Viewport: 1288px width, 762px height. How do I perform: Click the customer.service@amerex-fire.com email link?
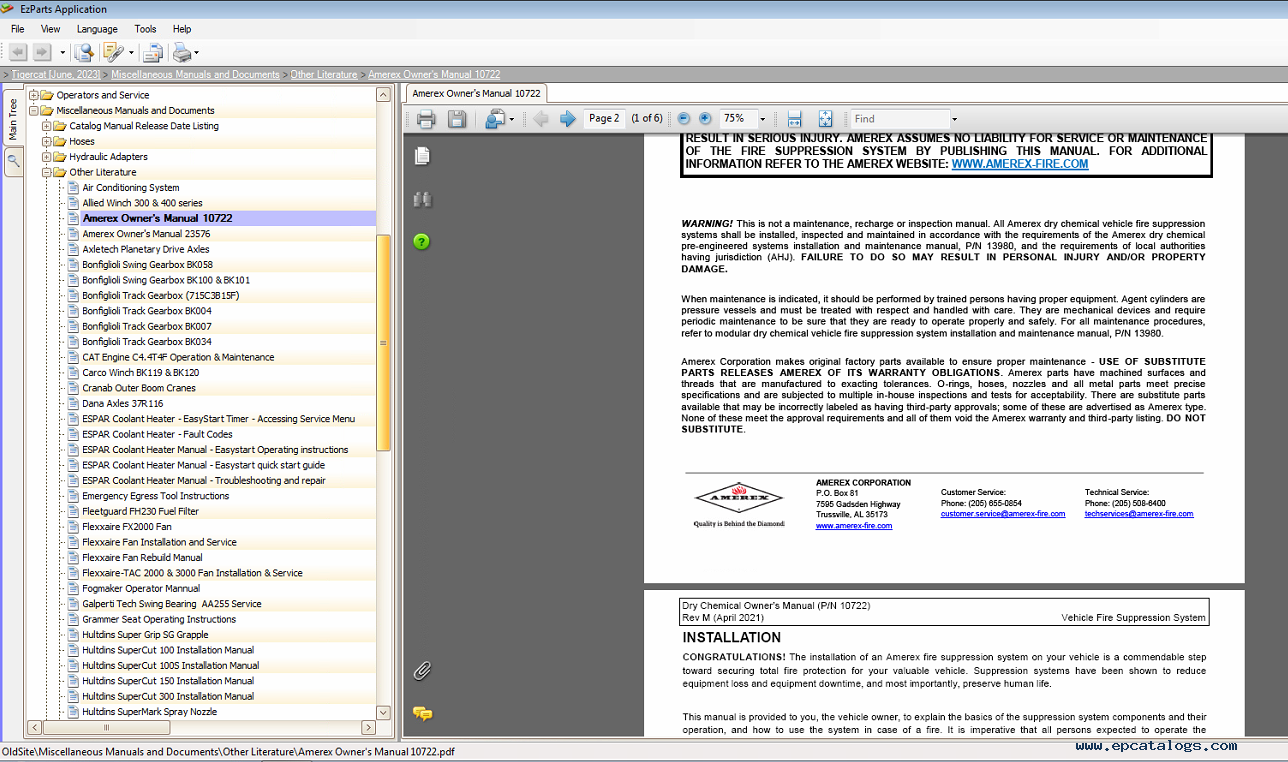click(1003, 514)
